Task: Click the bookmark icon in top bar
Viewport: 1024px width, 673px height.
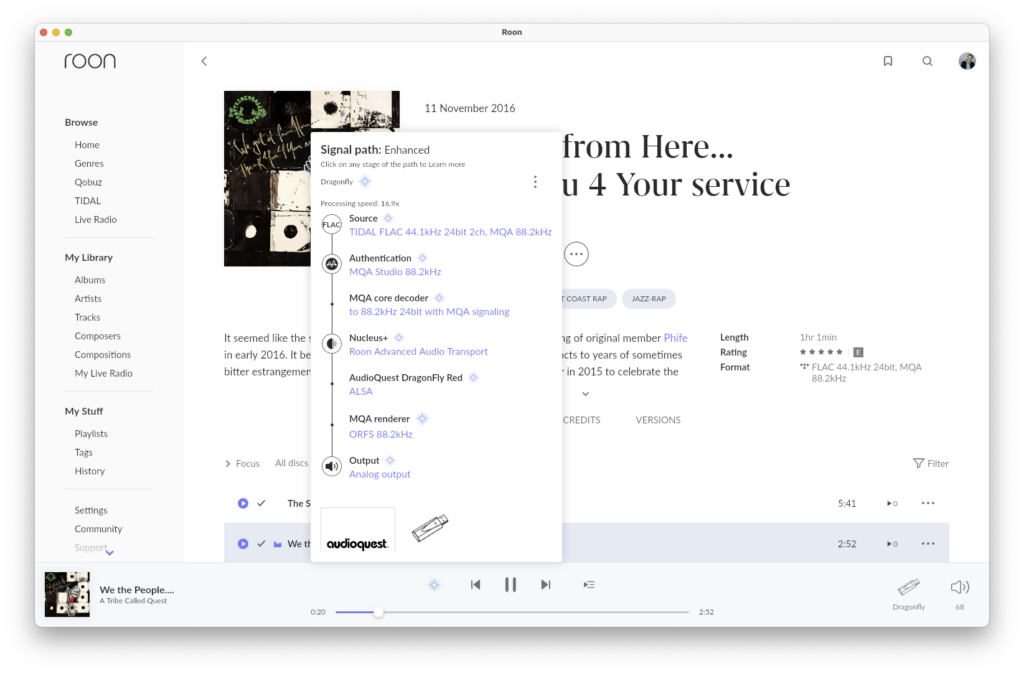Action: pyautogui.click(x=888, y=61)
